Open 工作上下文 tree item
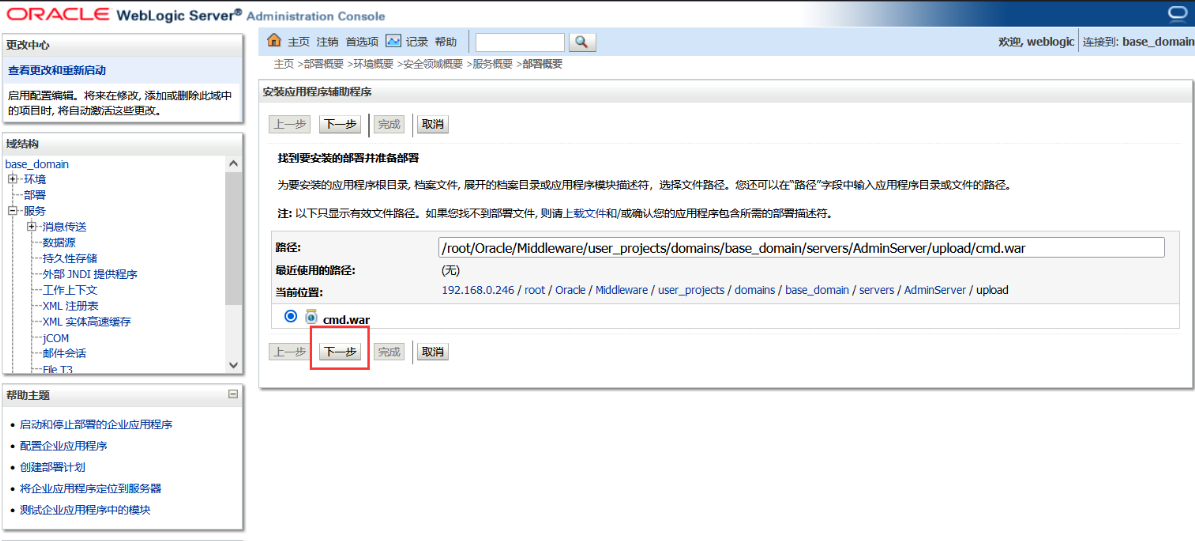Screen dimensions: 1195x541 [x=70, y=290]
